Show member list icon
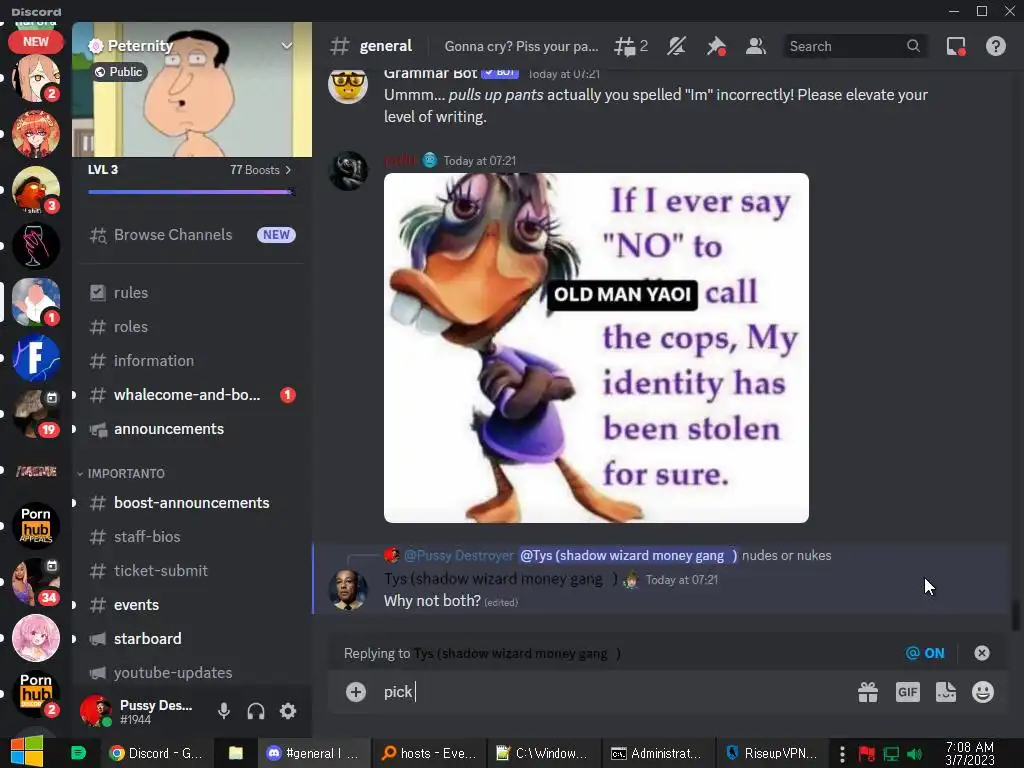The image size is (1024, 768). 756,46
